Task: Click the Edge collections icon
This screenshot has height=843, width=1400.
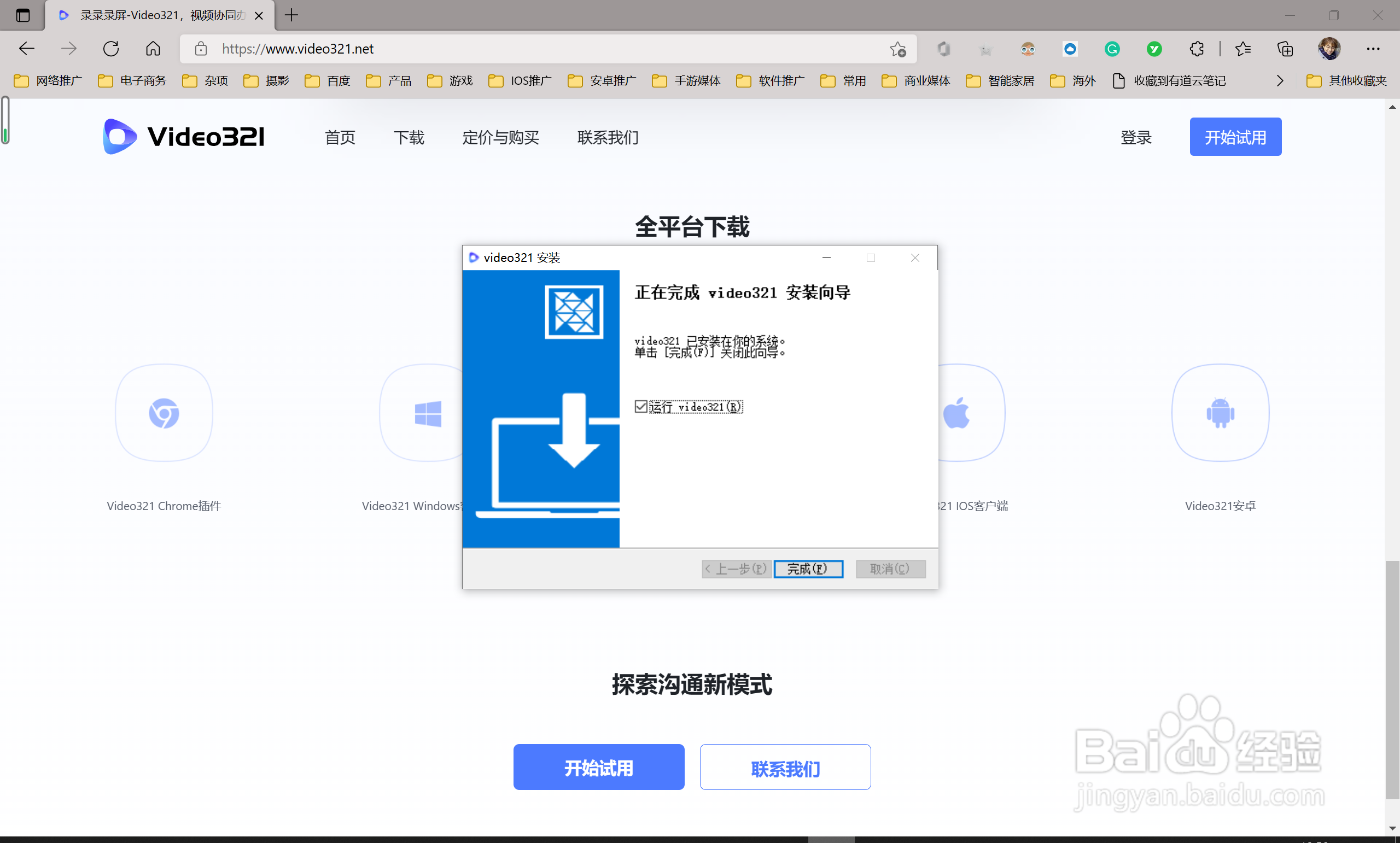Action: [1285, 49]
